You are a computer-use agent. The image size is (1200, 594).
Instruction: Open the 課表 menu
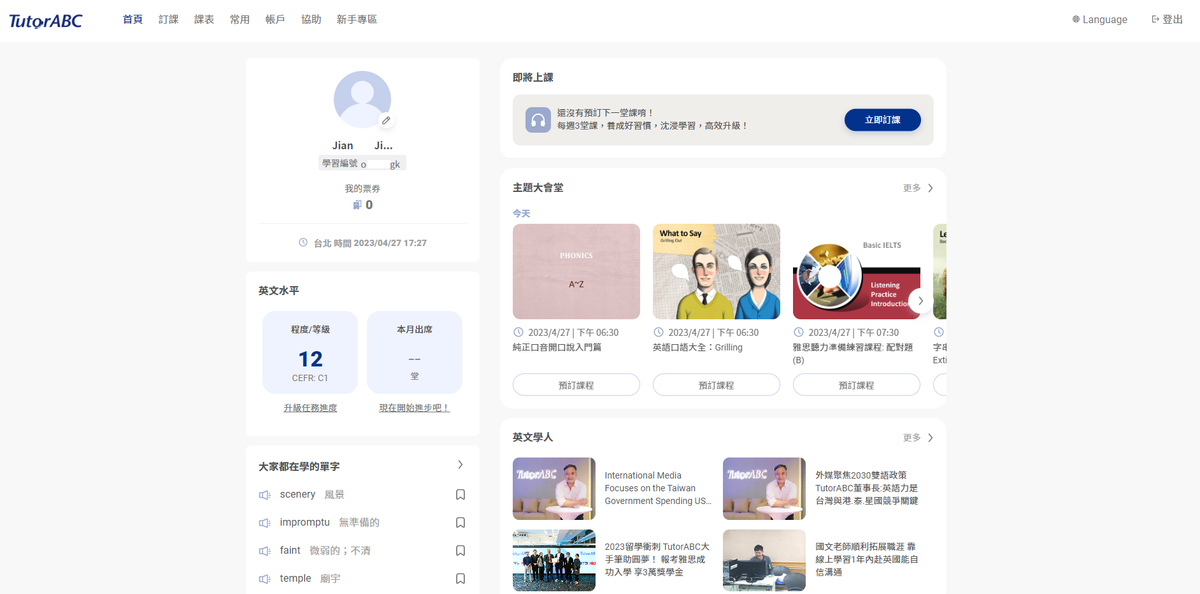(x=204, y=20)
